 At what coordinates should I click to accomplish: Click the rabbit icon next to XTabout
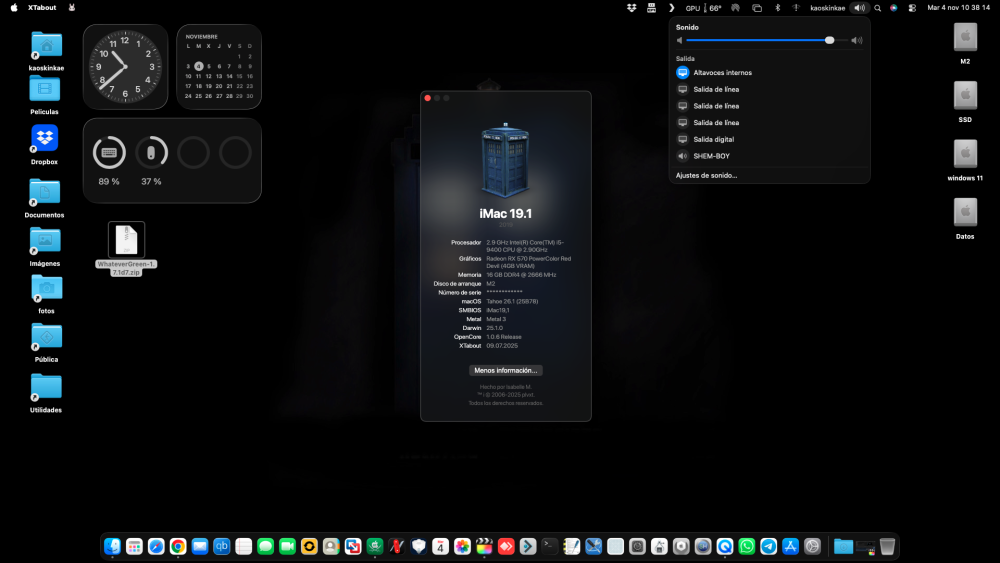72,8
